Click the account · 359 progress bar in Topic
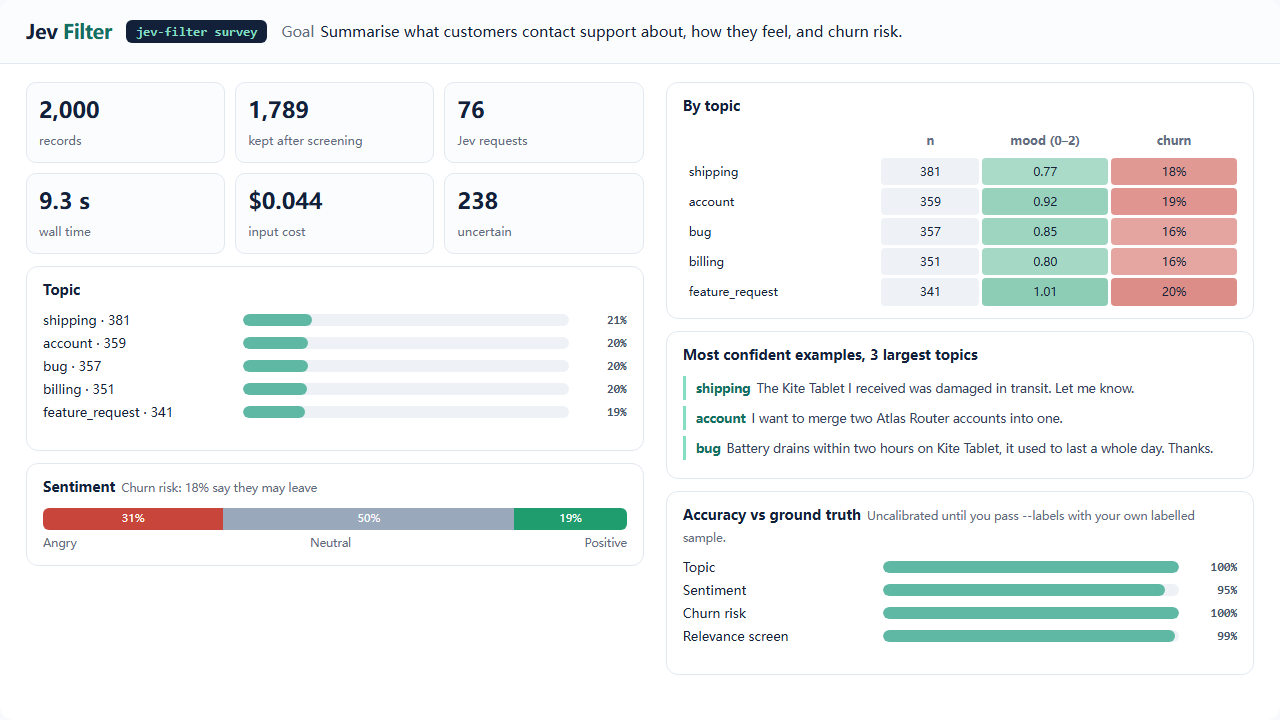Screen dimensions: 1280x720 click(x=406, y=343)
